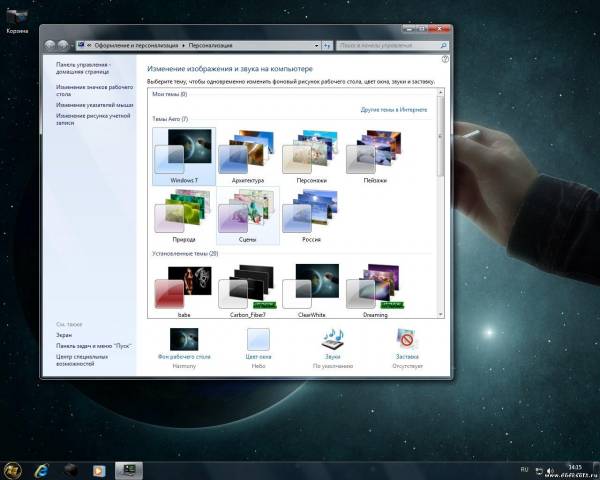Click the Back navigation arrow
The height and width of the screenshot is (480, 600).
click(50, 46)
